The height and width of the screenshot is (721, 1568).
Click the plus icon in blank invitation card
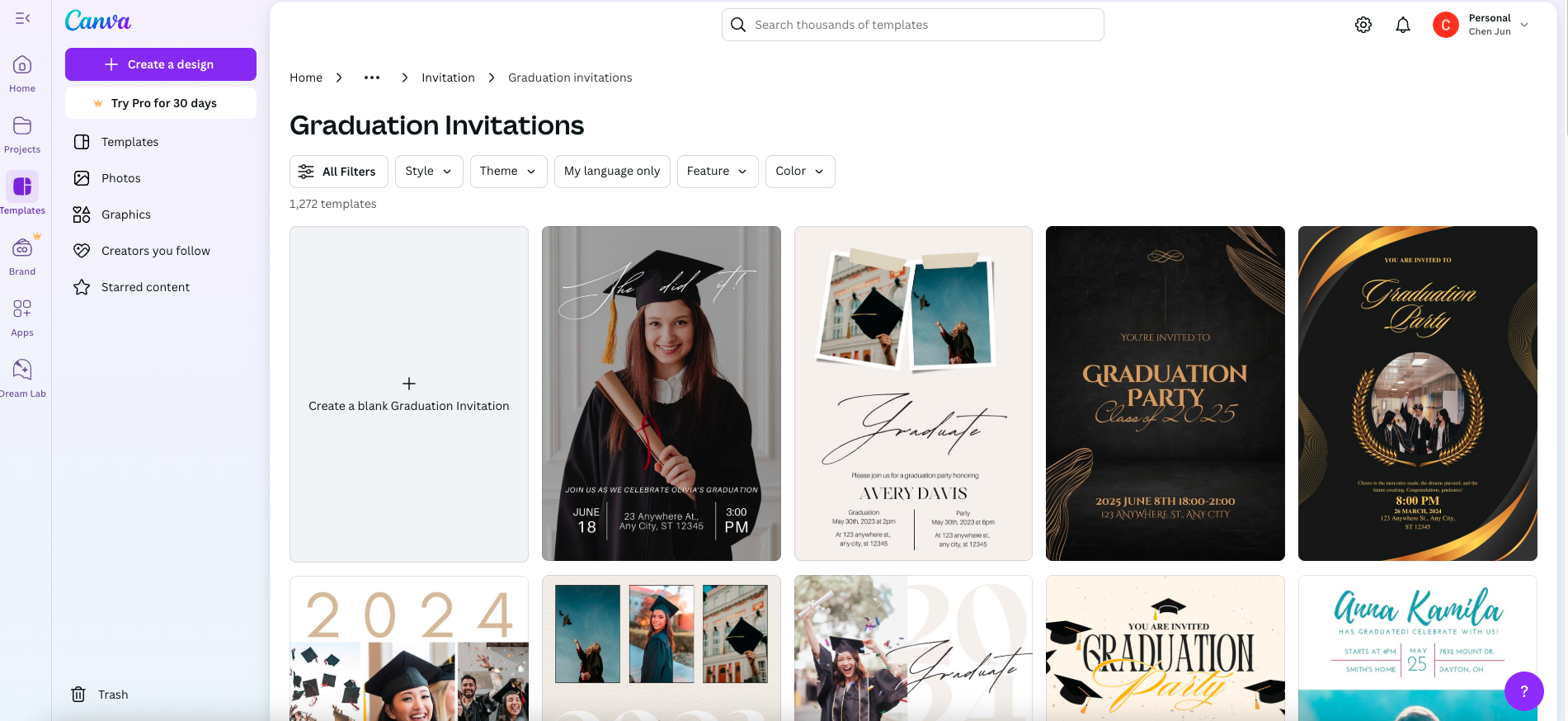click(409, 384)
